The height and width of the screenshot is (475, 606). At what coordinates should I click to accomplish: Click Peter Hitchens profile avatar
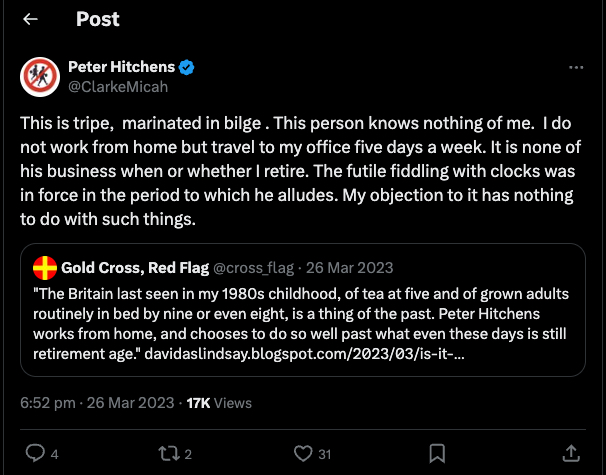pos(39,77)
